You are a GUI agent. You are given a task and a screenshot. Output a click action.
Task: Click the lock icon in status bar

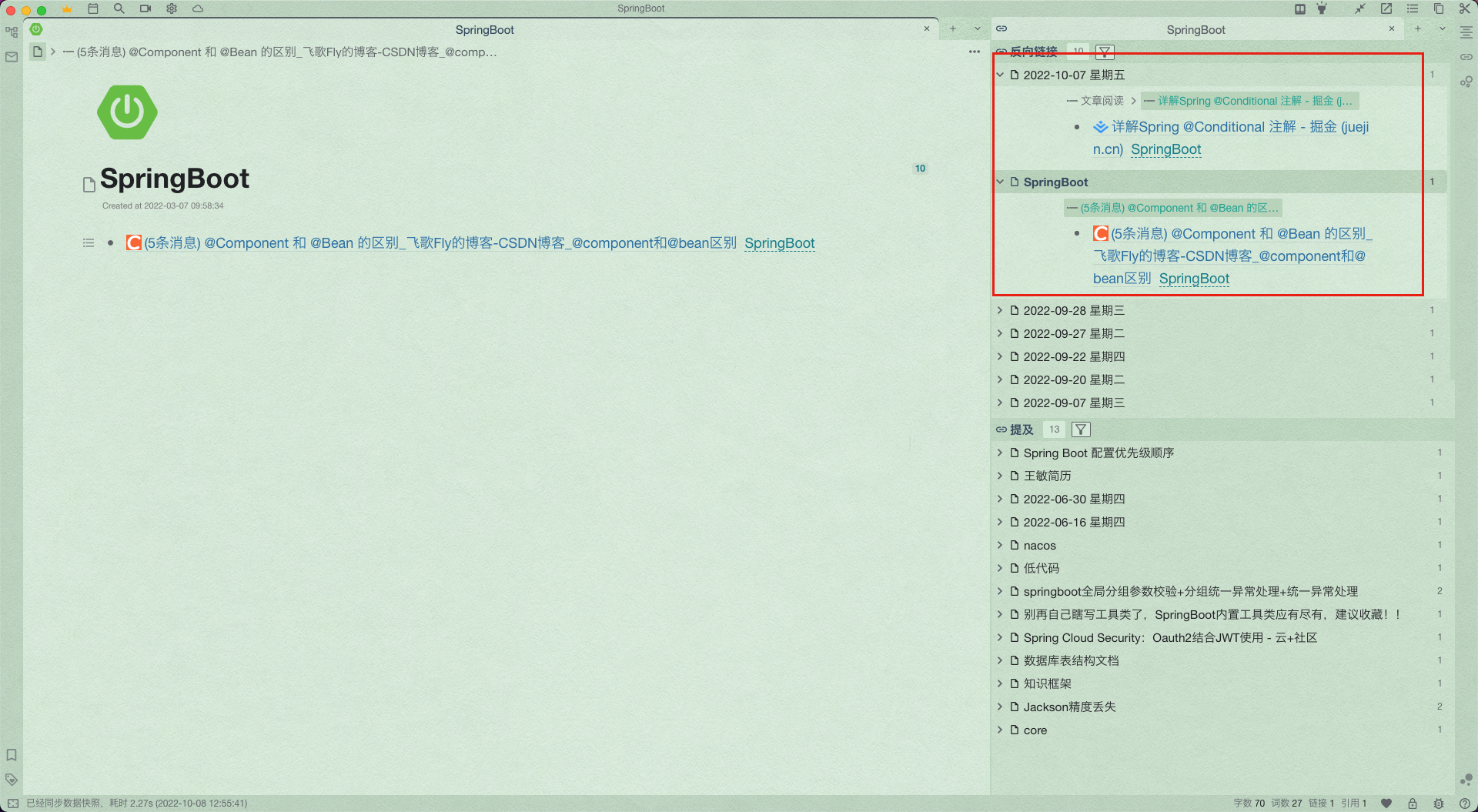1413,803
